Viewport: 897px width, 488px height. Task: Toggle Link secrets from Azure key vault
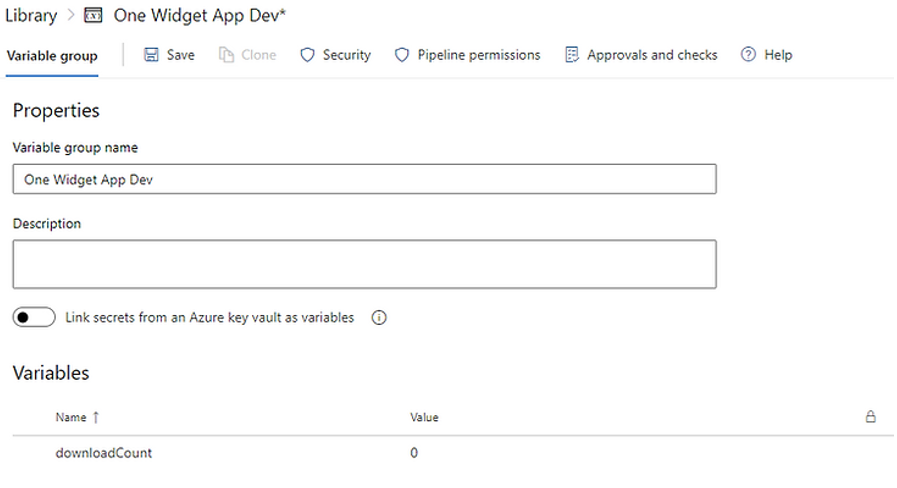pos(34,317)
